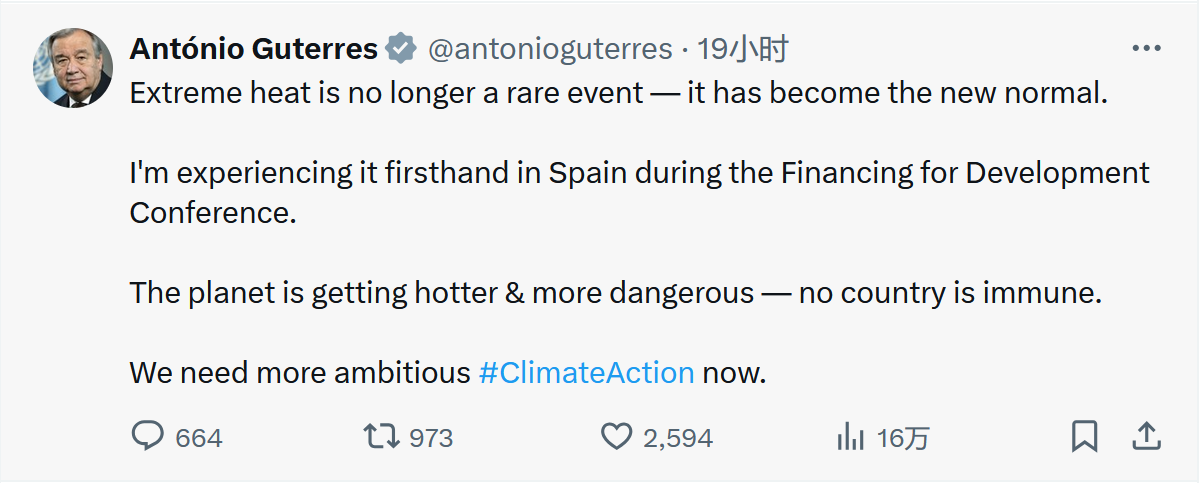The width and height of the screenshot is (1201, 483).
Task: Follow the #ClimateAction hashtag link
Action: (x=586, y=373)
